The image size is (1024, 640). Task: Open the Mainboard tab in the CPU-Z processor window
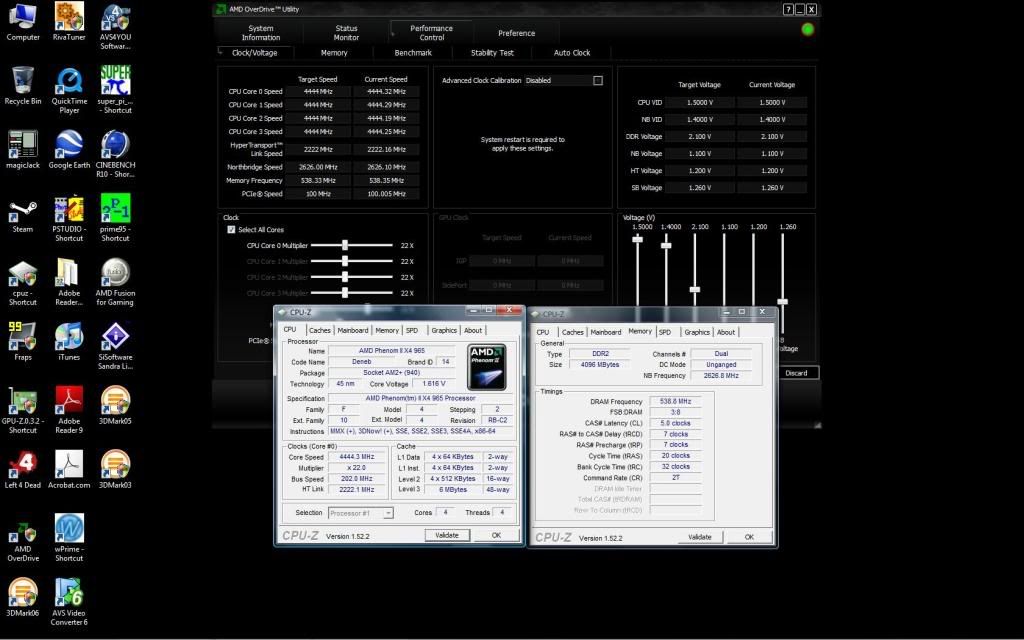(x=353, y=330)
